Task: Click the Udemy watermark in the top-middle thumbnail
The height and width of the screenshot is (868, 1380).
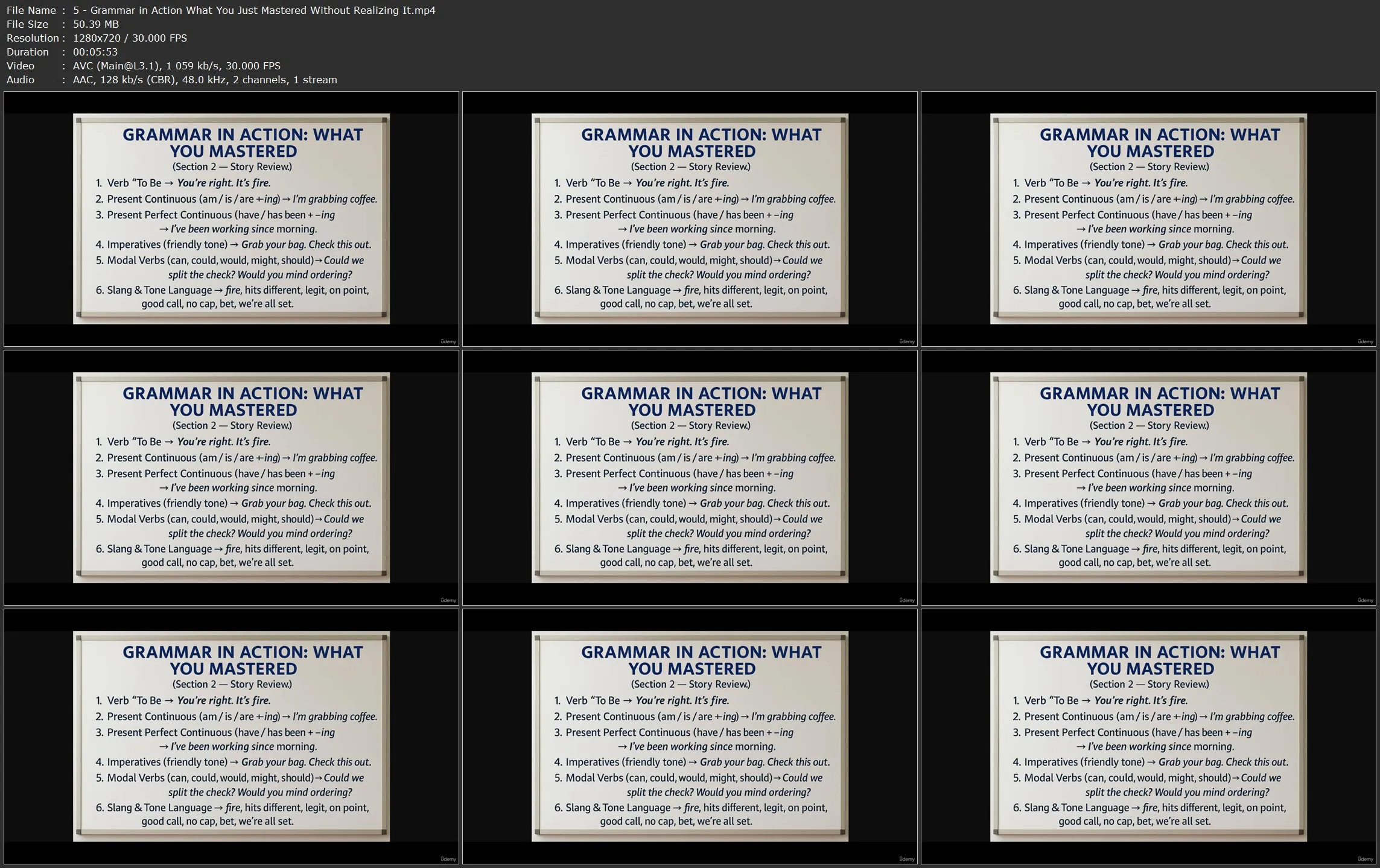Action: [907, 341]
